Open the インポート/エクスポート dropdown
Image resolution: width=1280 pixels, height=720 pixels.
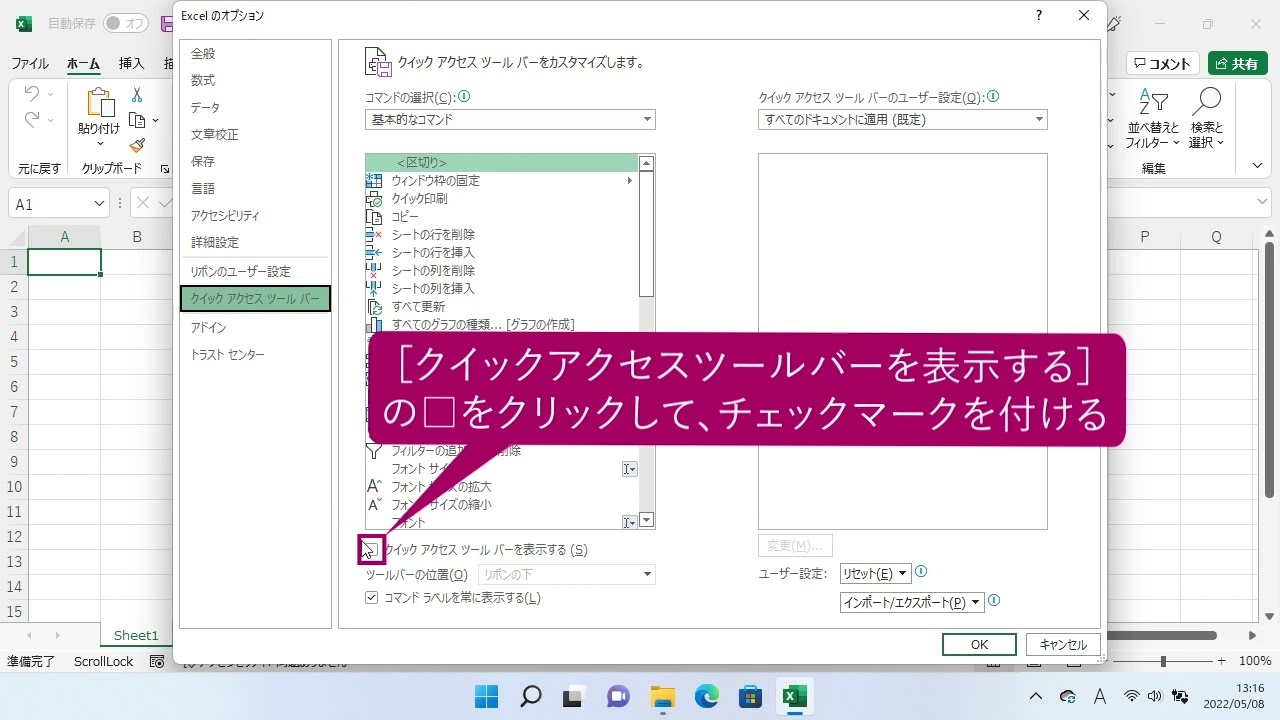point(912,602)
